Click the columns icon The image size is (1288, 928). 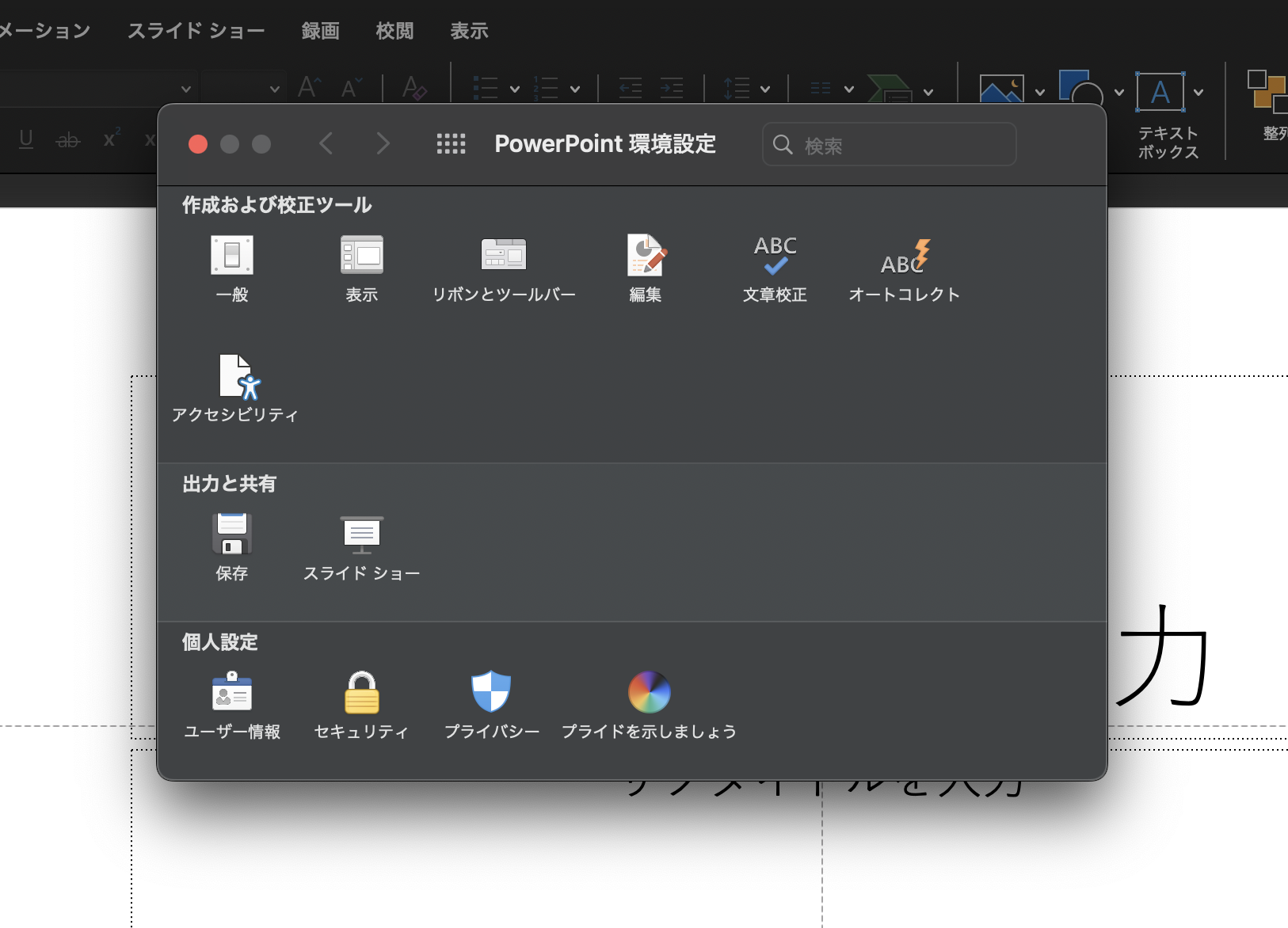pyautogui.click(x=821, y=88)
